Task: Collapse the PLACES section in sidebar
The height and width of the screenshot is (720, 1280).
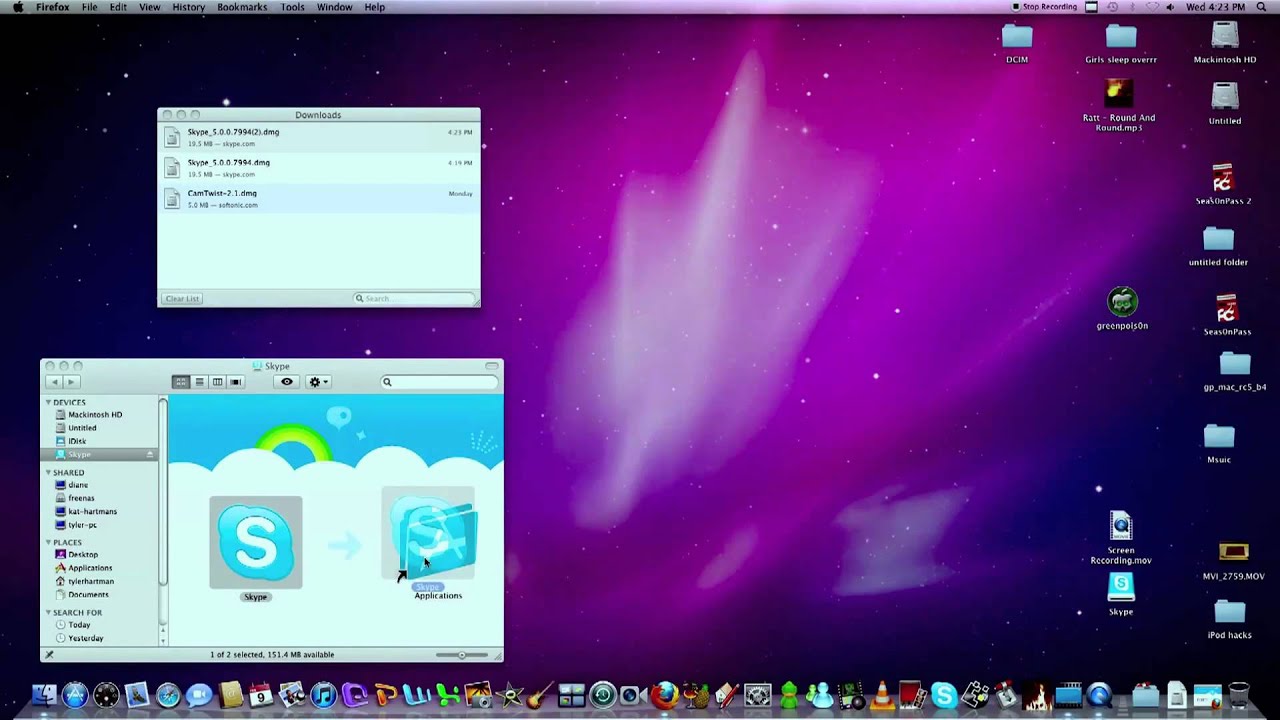Action: (x=48, y=542)
